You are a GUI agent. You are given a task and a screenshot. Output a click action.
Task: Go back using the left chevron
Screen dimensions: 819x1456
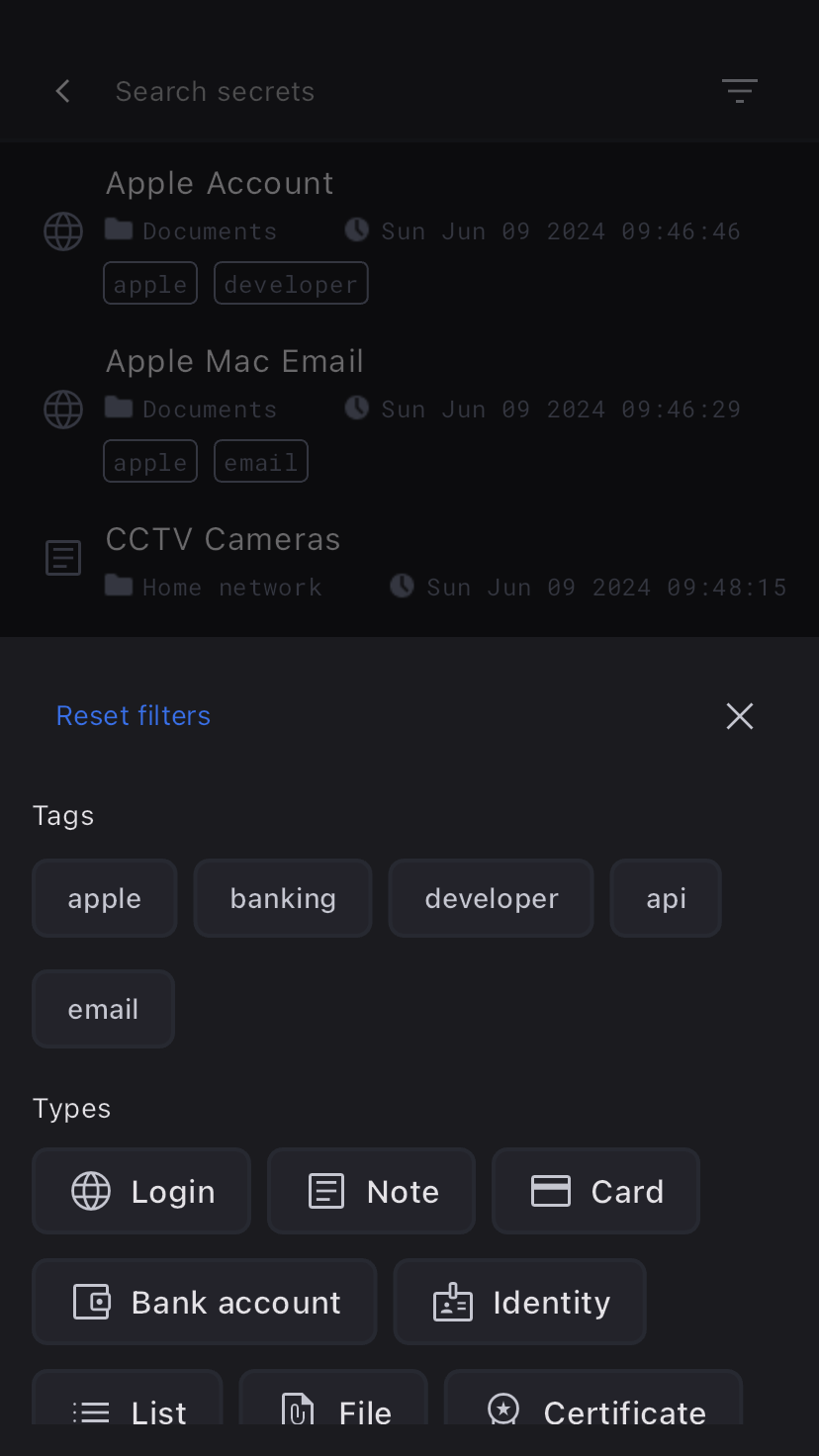tap(63, 92)
